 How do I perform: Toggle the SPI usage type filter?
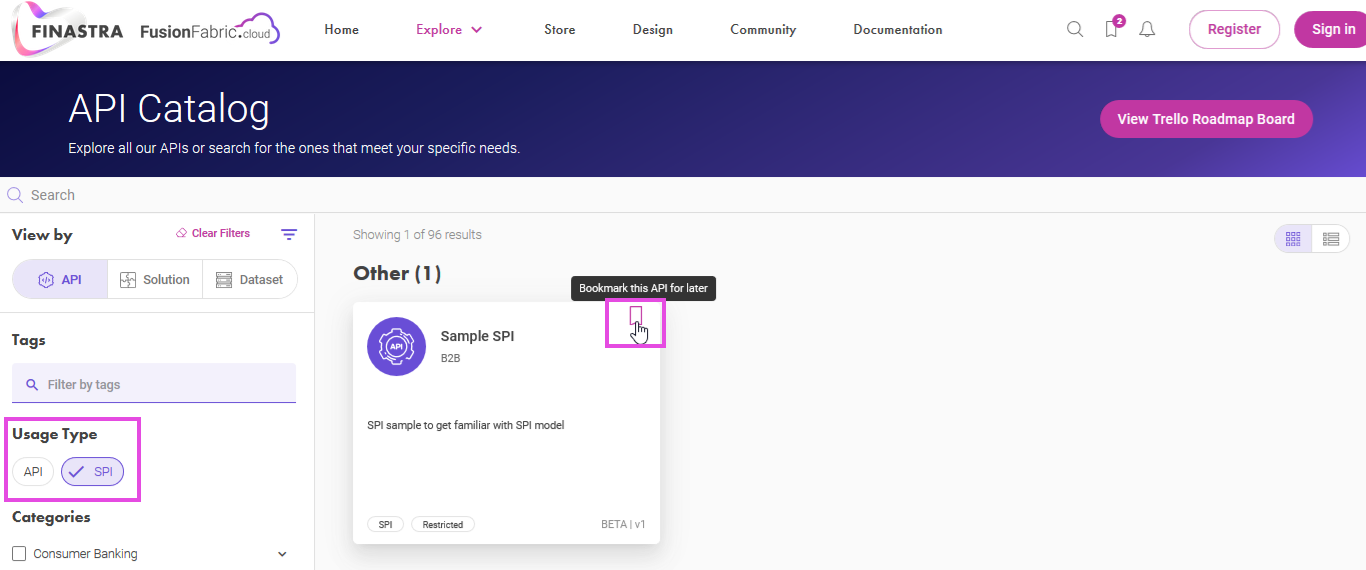92,471
